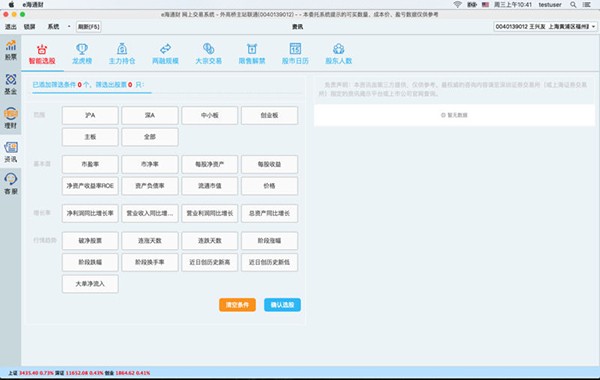600x380 pixels.
Task: Click the 上证 3435.40 index in status bar
Action: pyautogui.click(x=31, y=373)
